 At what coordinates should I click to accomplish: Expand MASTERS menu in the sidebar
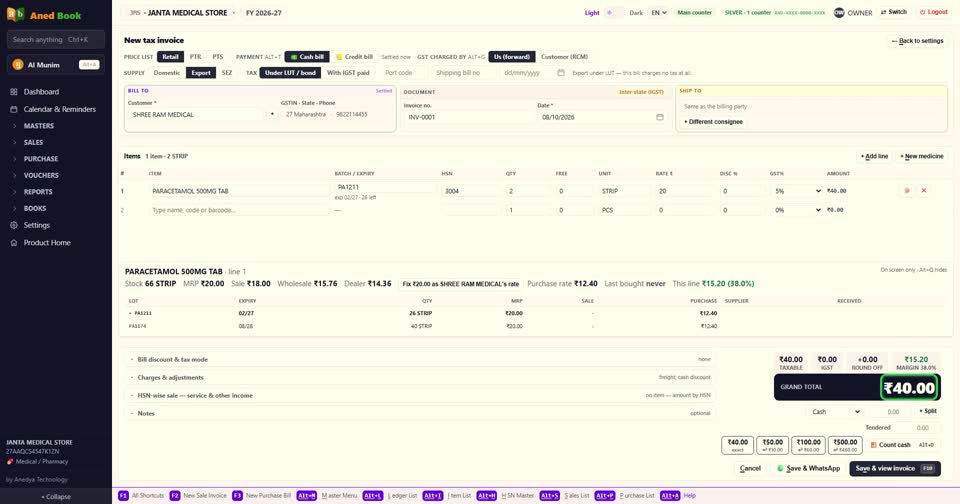click(x=39, y=126)
